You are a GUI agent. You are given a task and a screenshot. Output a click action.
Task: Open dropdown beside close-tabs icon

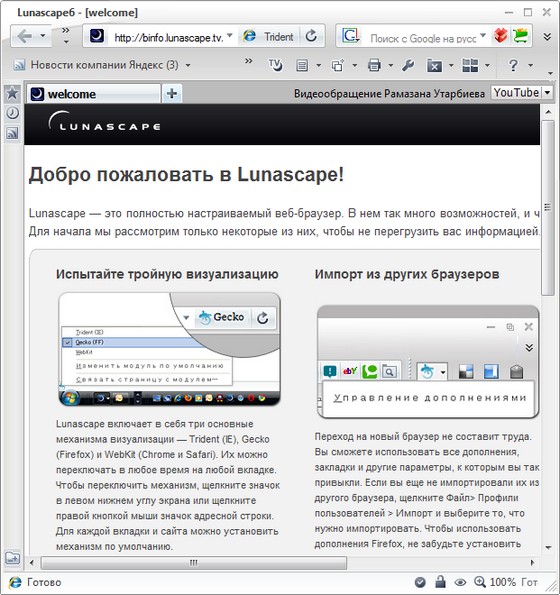[451, 66]
